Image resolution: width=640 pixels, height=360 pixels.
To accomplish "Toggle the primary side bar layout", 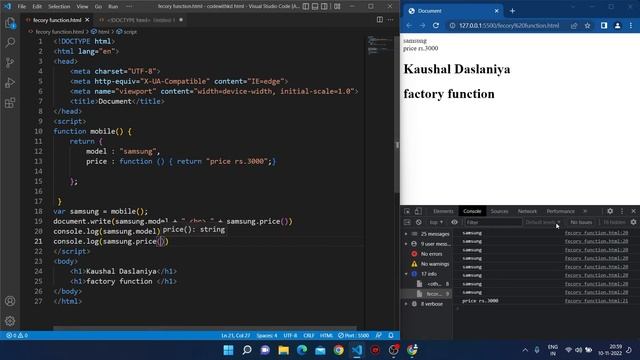I will point(306,7).
